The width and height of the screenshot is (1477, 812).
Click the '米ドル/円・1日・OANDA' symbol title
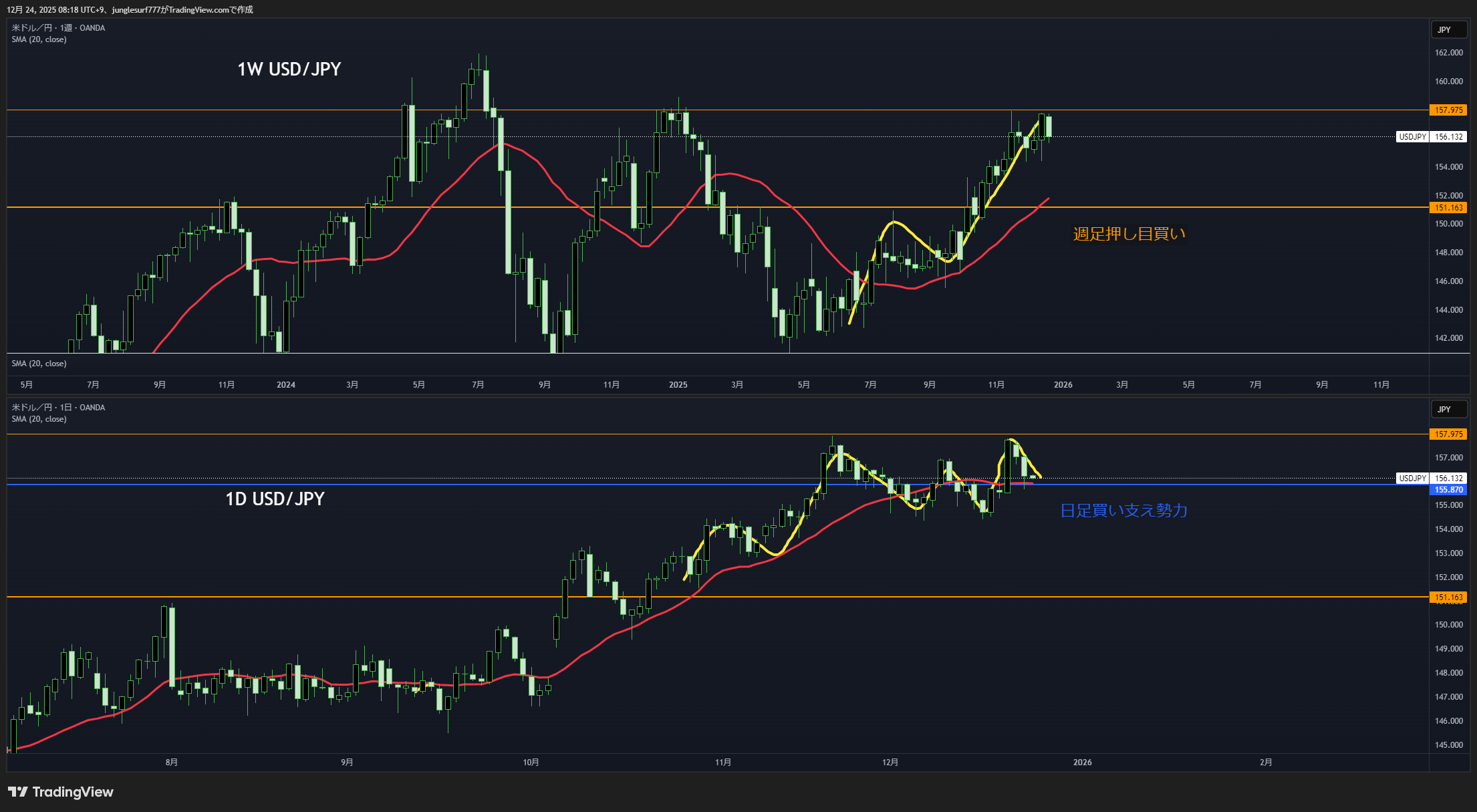pyautogui.click(x=58, y=408)
